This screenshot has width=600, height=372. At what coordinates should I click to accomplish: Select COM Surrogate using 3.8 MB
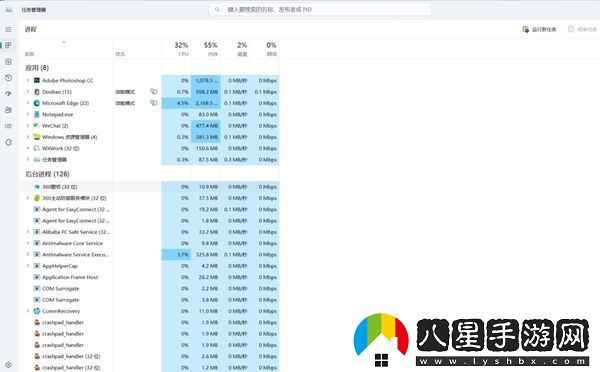60,300
